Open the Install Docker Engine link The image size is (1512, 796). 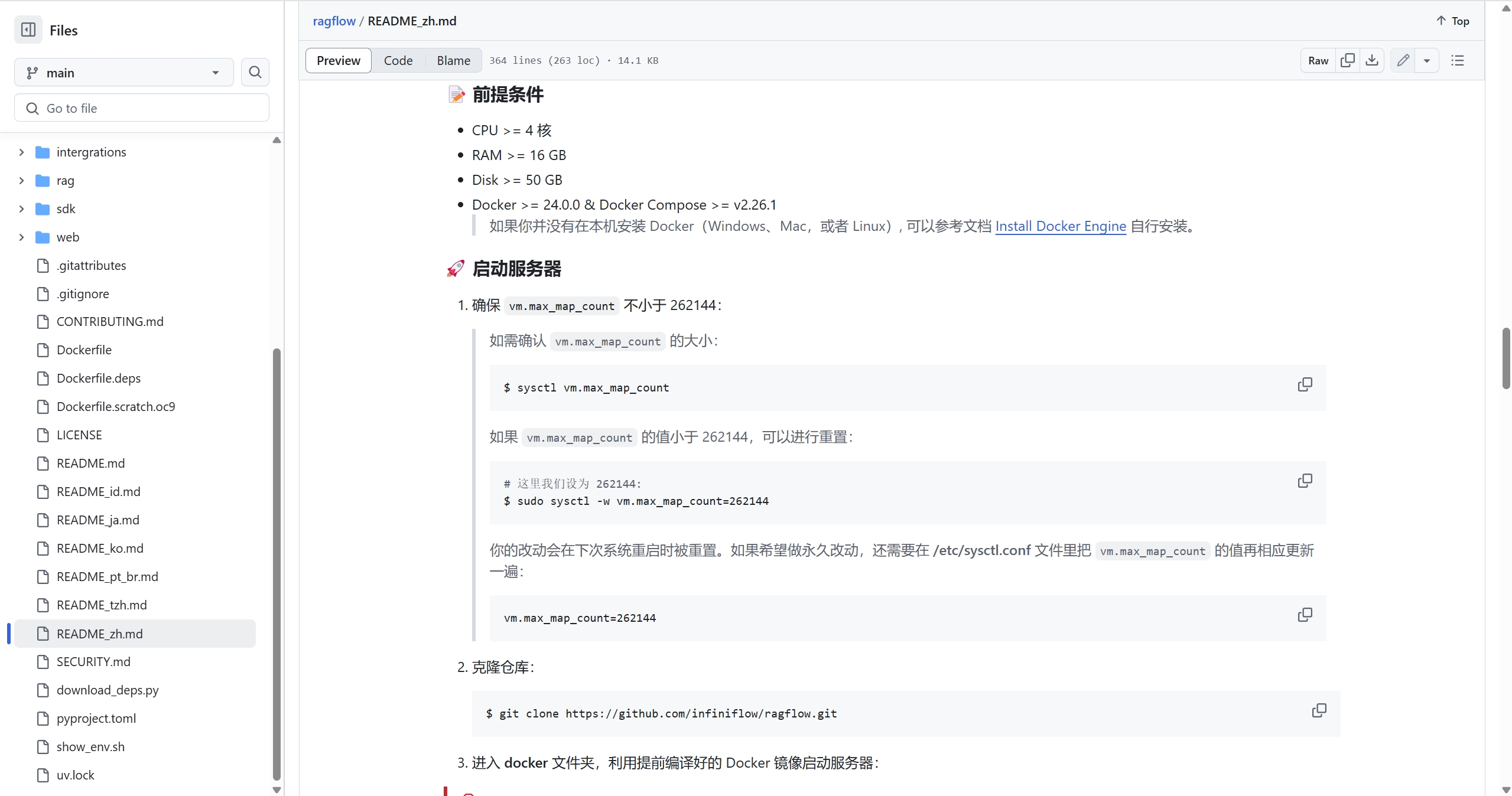pos(1059,226)
